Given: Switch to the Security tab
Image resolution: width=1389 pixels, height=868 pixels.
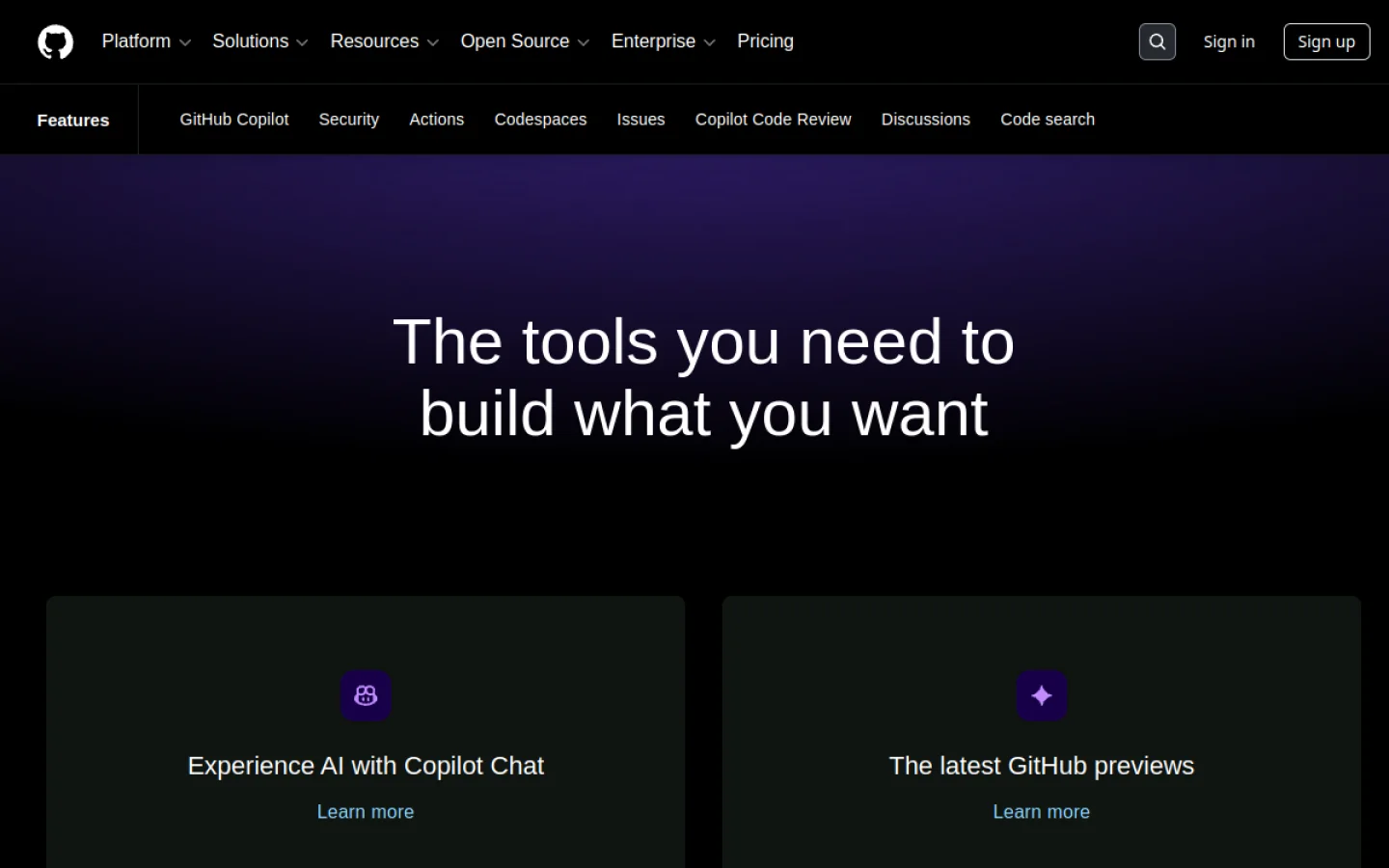Looking at the screenshot, I should tap(349, 120).
